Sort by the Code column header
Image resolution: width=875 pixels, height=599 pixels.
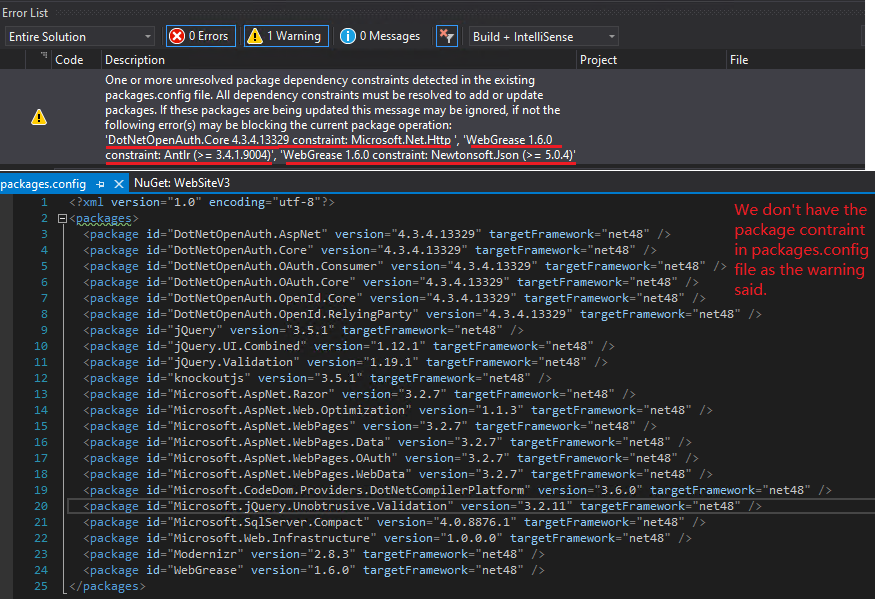point(69,60)
